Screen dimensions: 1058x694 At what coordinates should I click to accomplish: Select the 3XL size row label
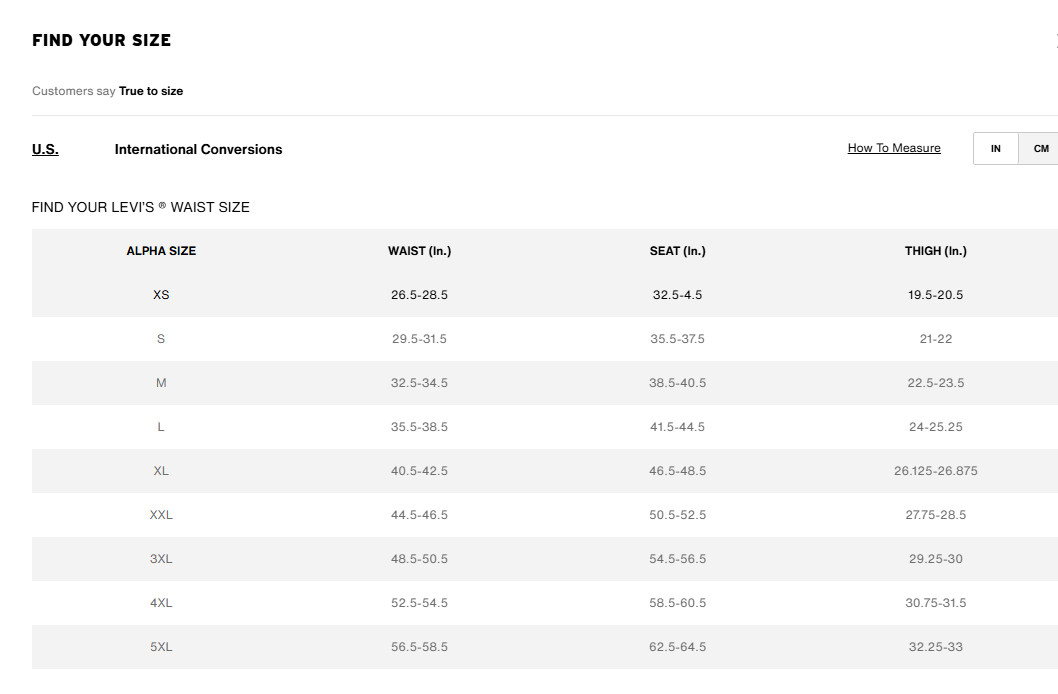(161, 559)
